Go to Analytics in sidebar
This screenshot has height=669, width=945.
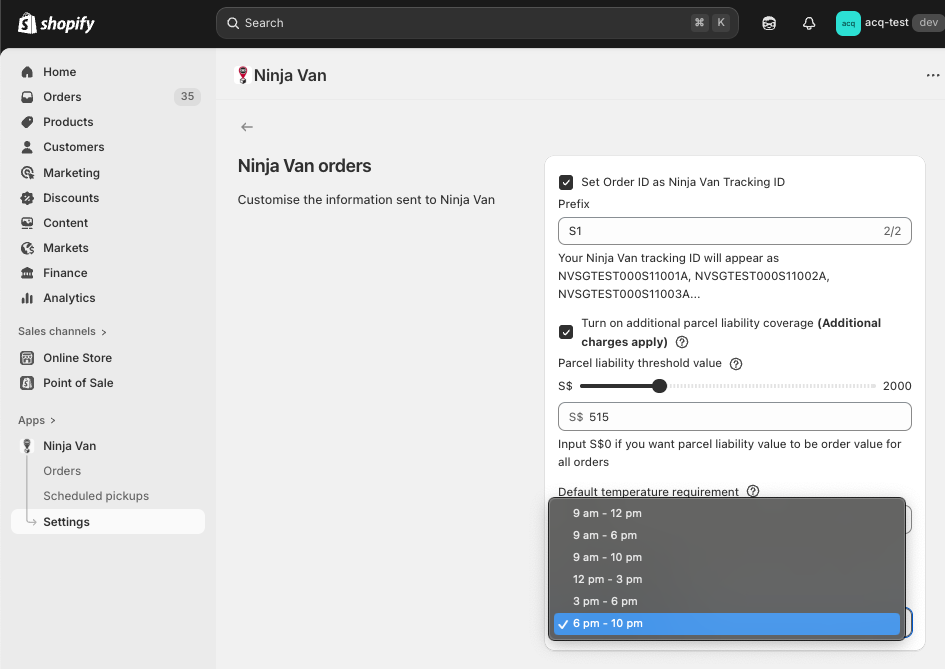[69, 298]
